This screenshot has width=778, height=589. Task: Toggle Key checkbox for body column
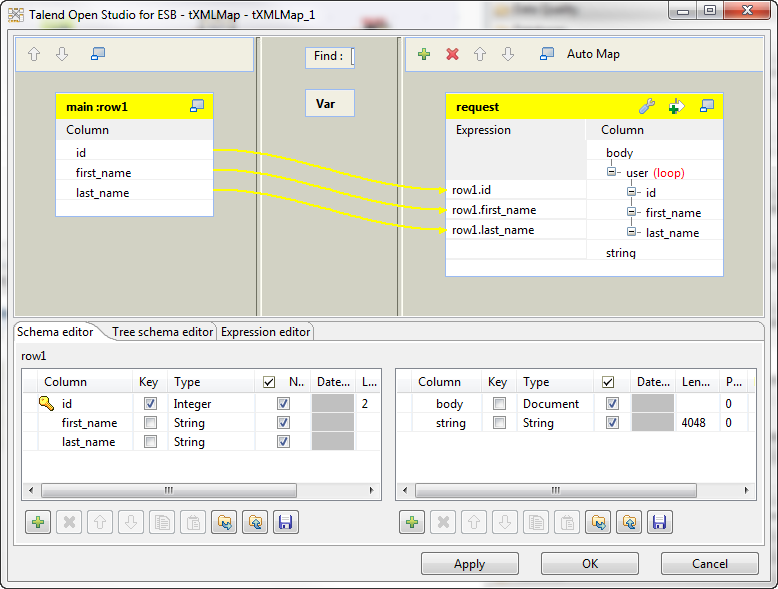(498, 404)
